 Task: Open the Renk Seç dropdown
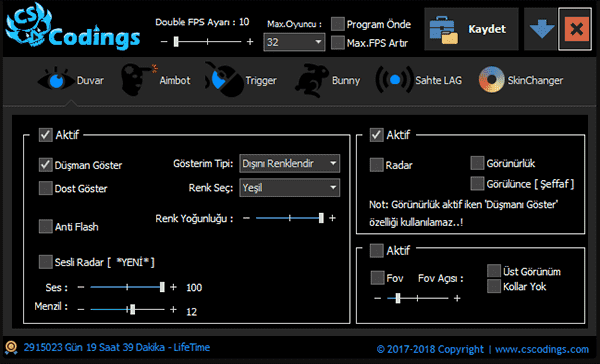290,188
